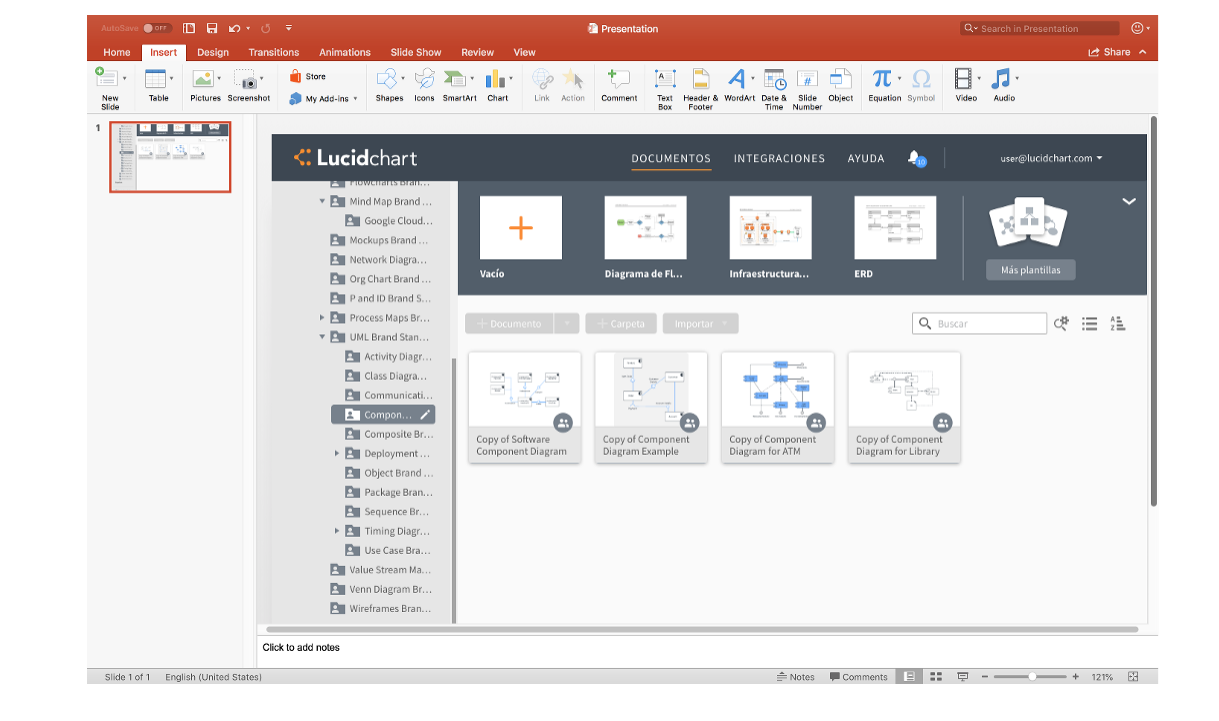Open the Home tab
The width and height of the screenshot is (1219, 721).
pos(117,52)
